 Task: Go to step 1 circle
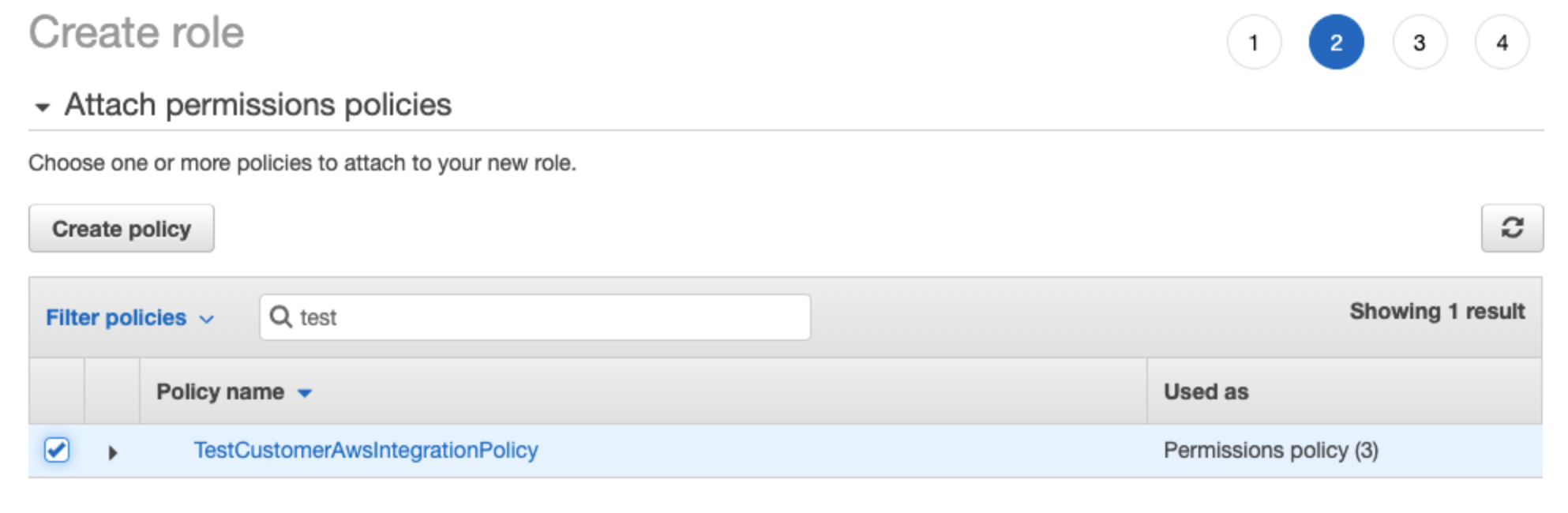(1253, 42)
